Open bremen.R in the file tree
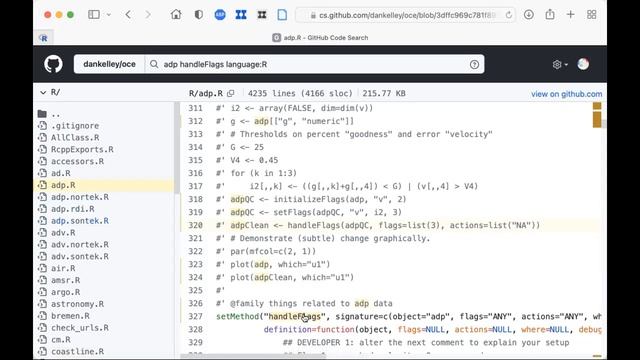Viewport: 640px width, 360px height. click(70, 316)
